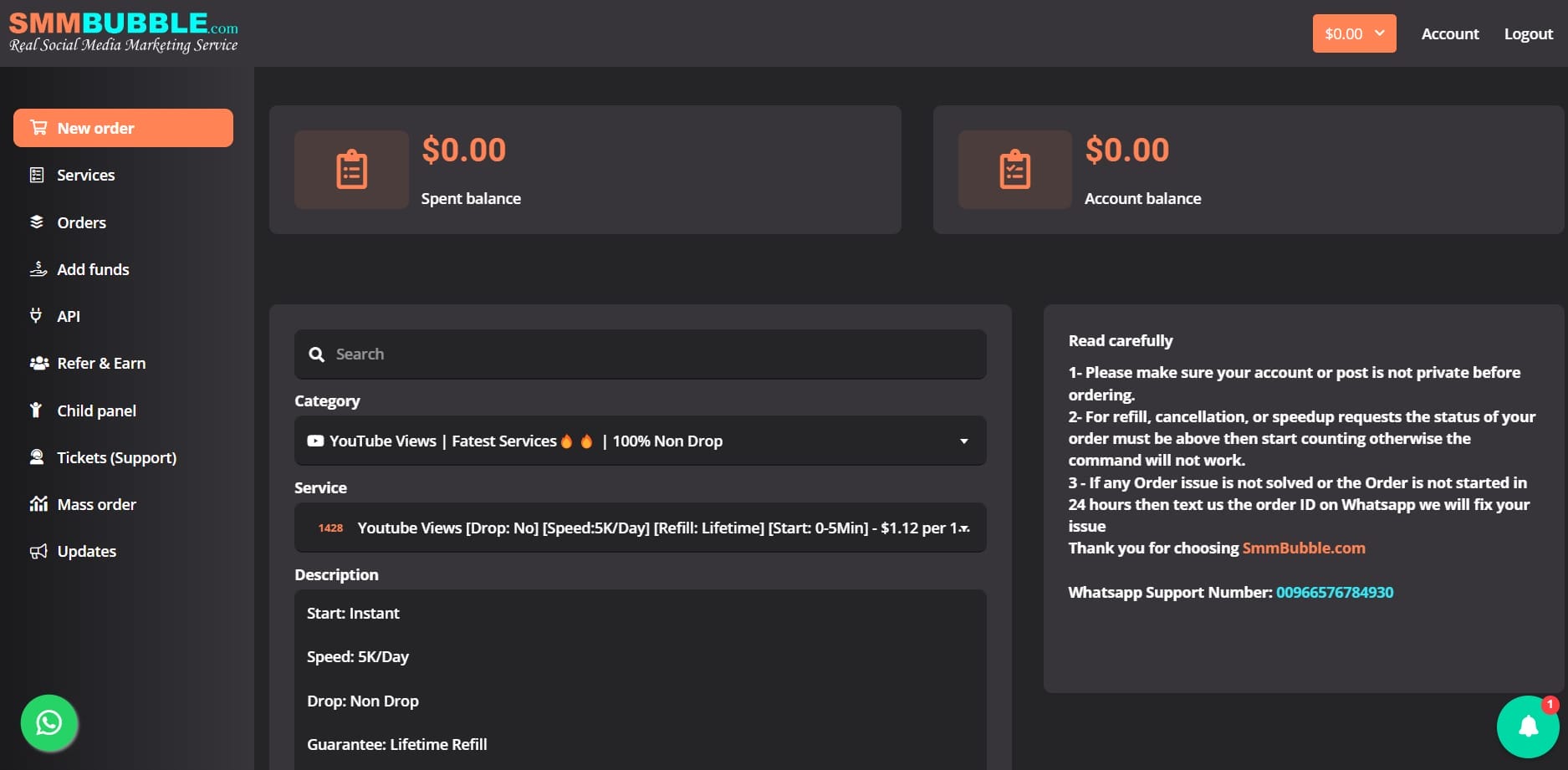Open Tickets (Support) page
Image resolution: width=1568 pixels, height=770 pixels.
[116, 457]
